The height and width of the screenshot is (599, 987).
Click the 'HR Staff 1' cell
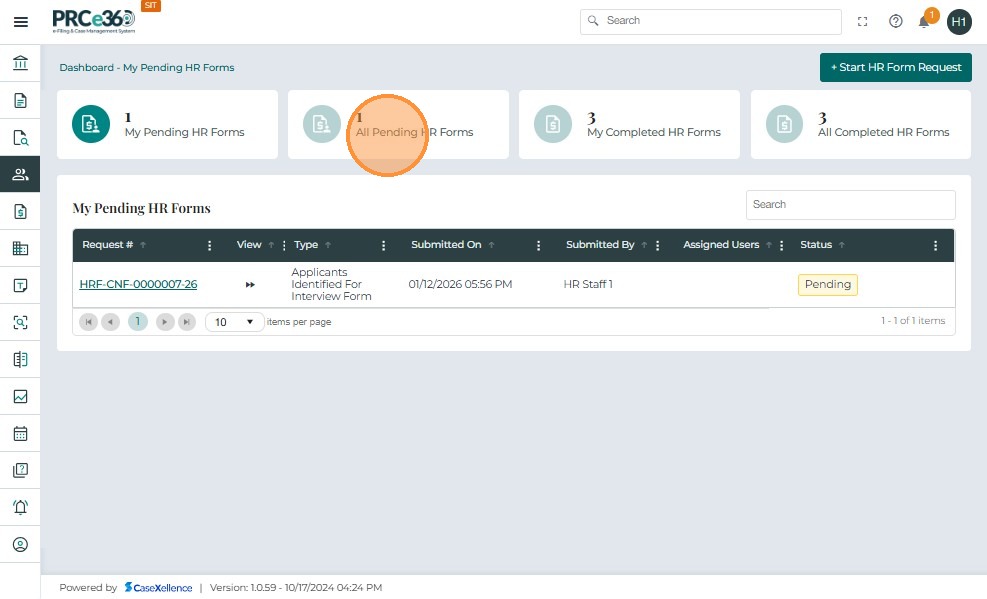click(588, 284)
